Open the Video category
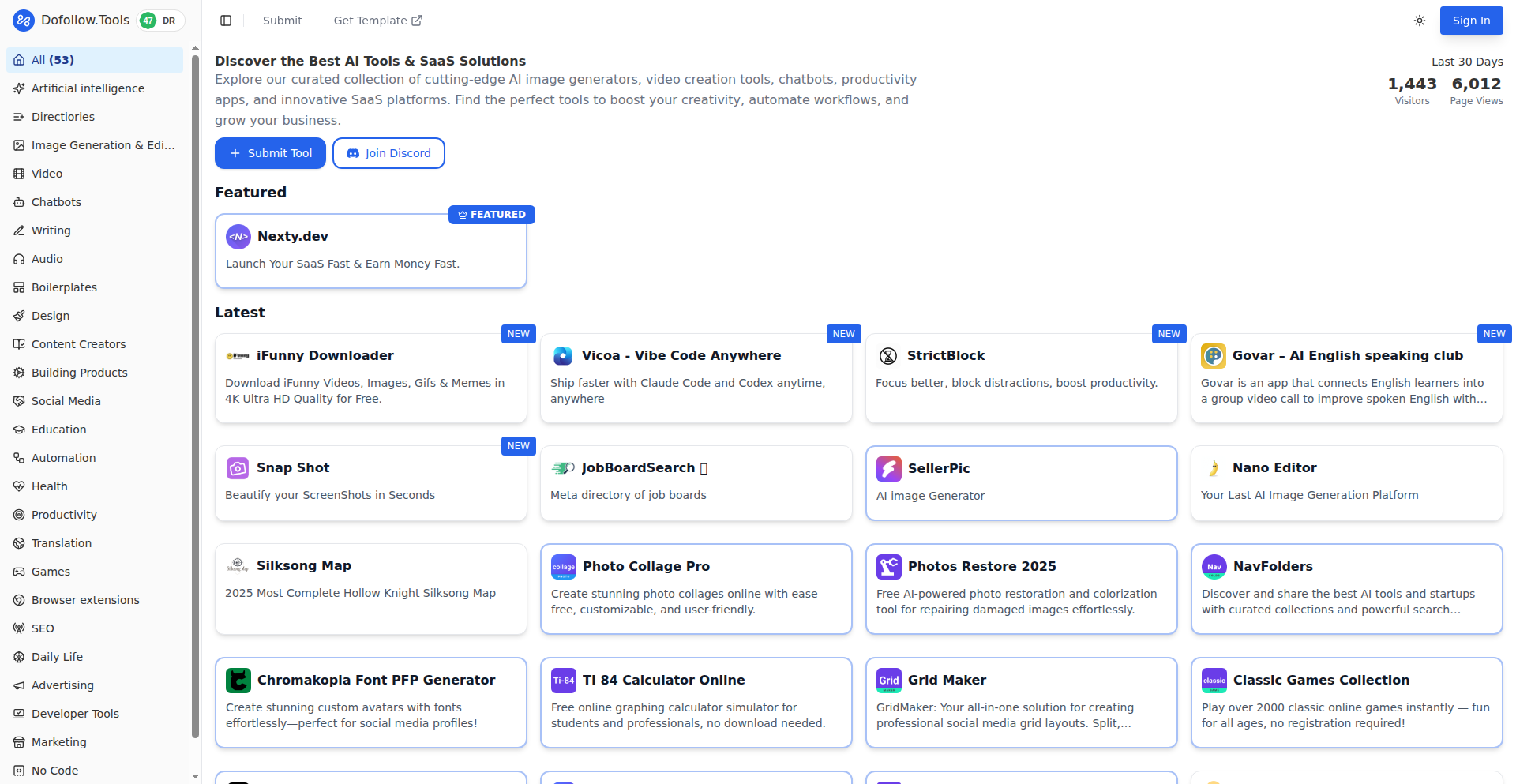This screenshot has height=784, width=1516. 95,174
